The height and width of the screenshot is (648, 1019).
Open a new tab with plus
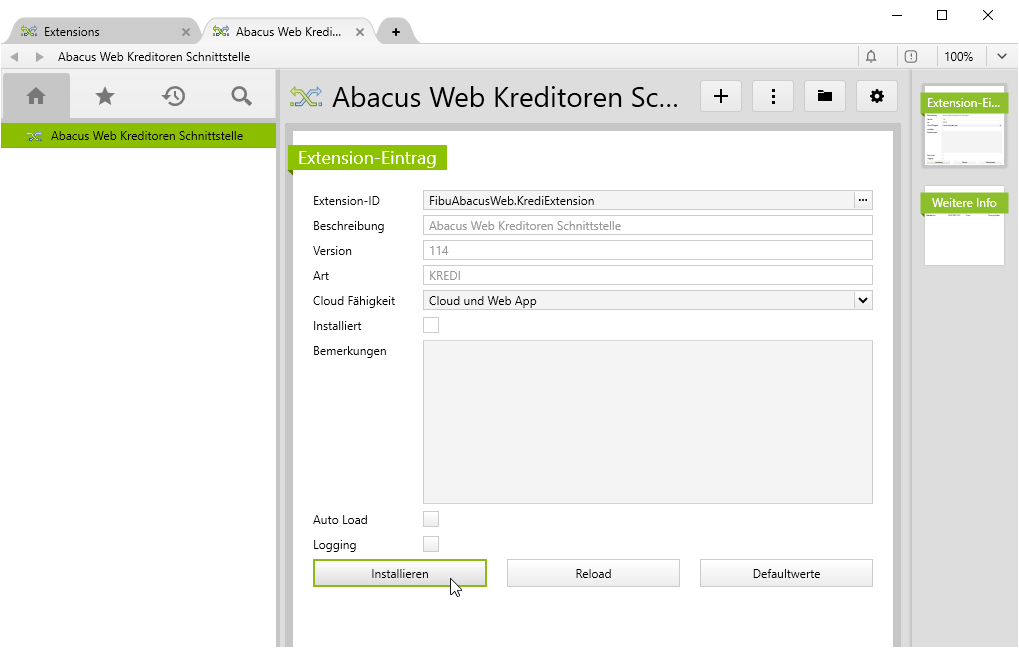tap(396, 32)
